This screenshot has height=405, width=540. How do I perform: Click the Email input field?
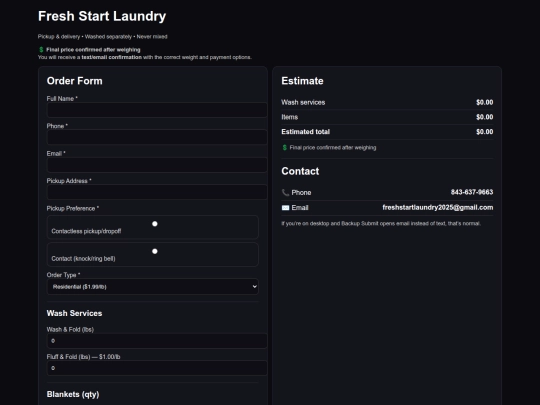[x=157, y=165]
